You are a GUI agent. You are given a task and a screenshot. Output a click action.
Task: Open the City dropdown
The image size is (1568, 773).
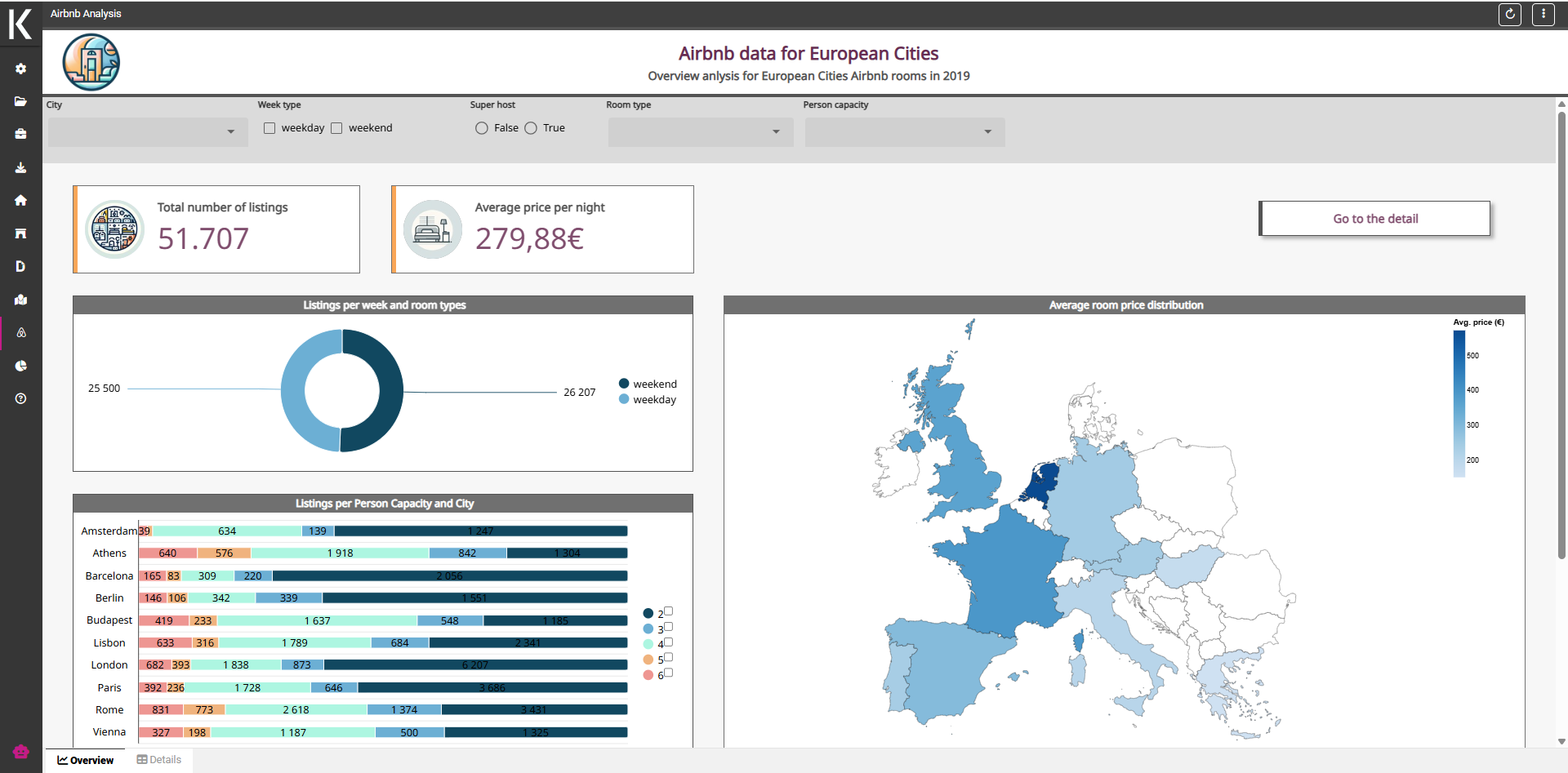click(147, 131)
